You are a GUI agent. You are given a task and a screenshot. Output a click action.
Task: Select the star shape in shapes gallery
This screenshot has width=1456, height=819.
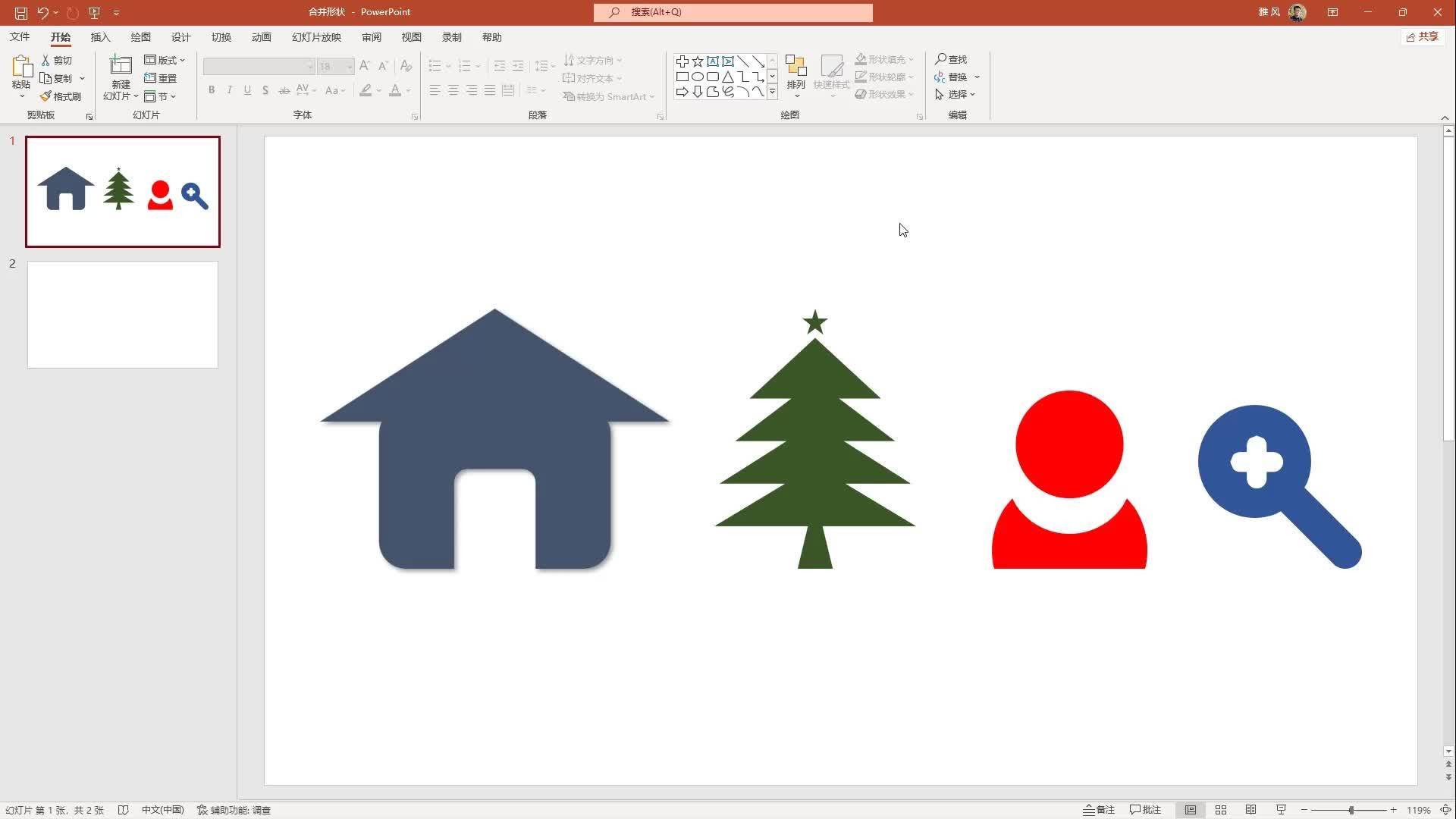698,61
